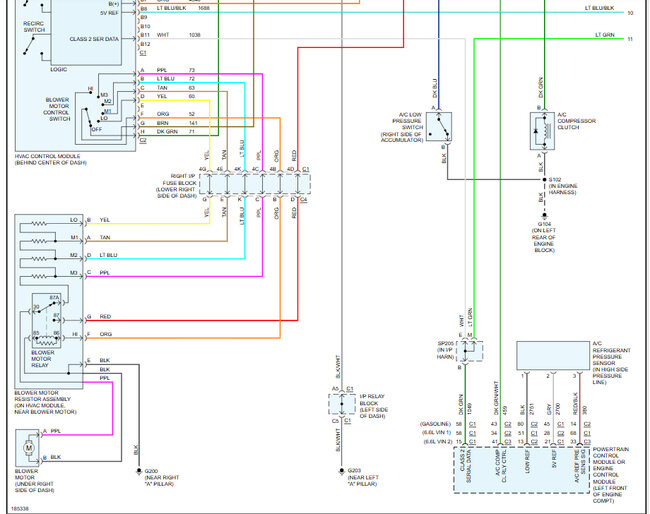Click the S102 IN ENGINE HARNESS label
This screenshot has height=514, width=650.
coord(563,186)
